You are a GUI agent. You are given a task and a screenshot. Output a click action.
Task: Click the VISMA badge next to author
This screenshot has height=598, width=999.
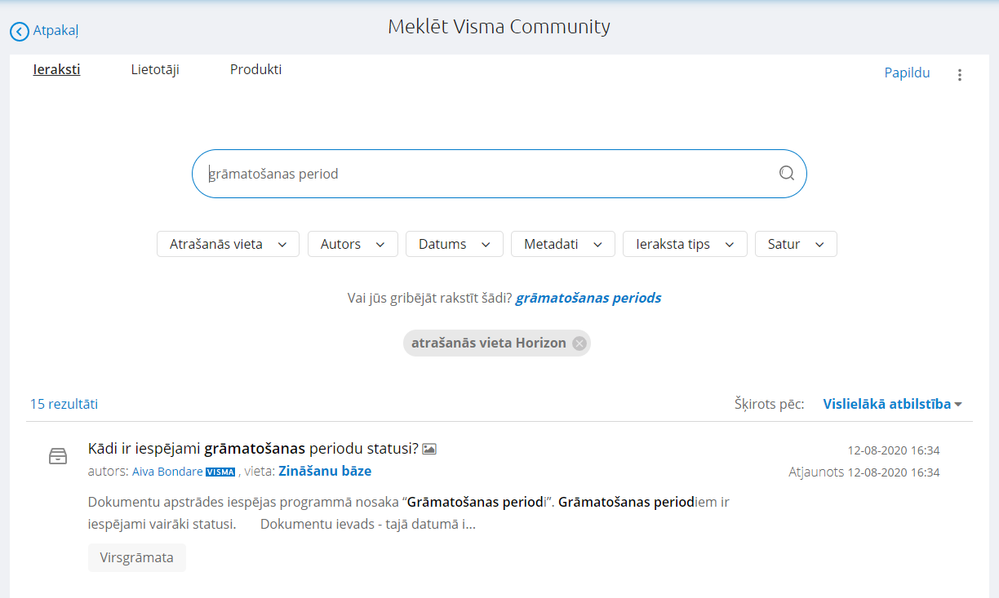220,472
